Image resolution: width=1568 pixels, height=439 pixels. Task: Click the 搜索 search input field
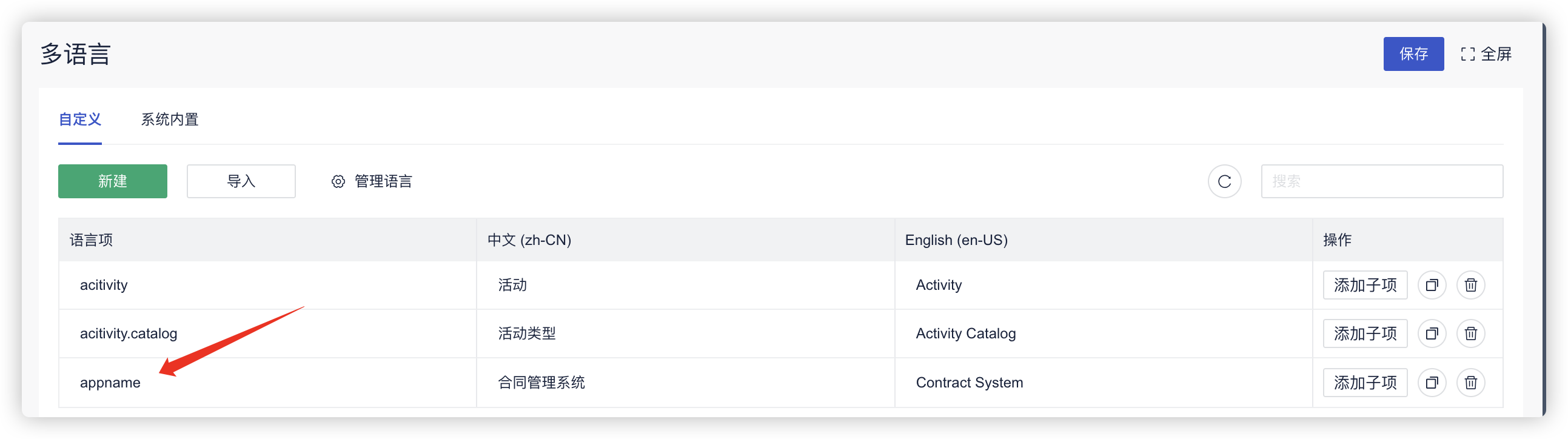(1382, 181)
